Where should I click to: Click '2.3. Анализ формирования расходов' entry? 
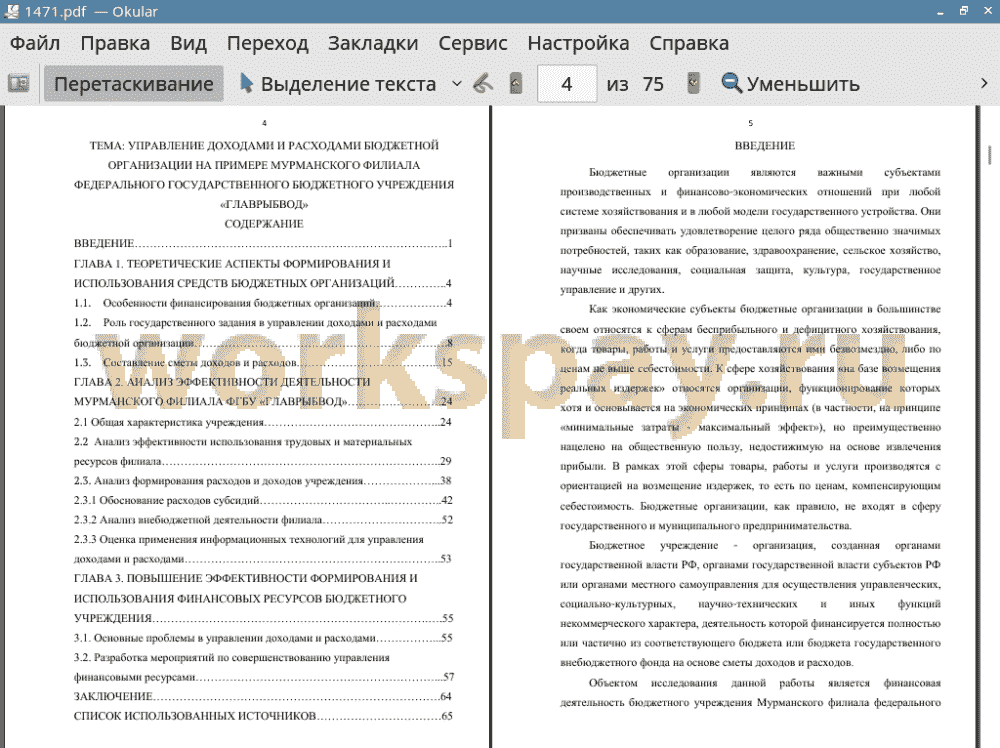coord(263,481)
